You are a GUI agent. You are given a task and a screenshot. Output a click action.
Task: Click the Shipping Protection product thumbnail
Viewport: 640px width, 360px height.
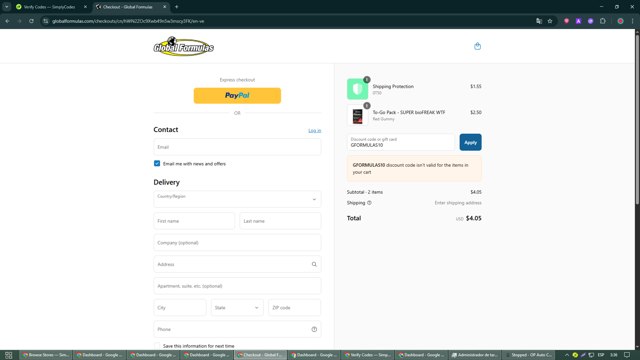point(357,89)
